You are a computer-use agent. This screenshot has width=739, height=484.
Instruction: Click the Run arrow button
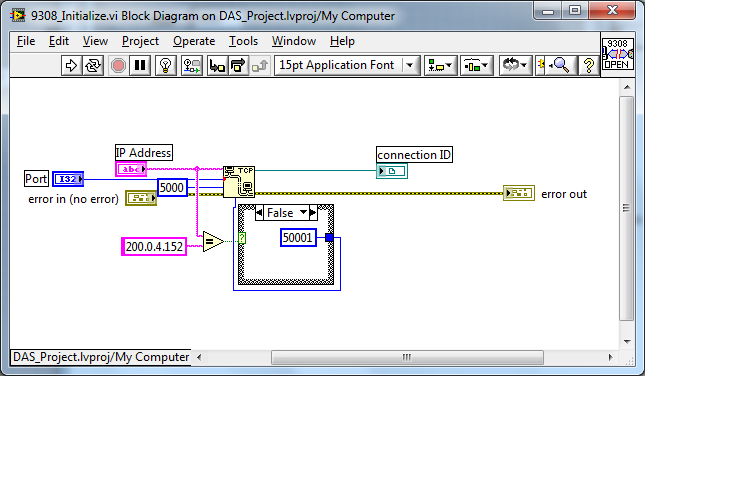71,65
